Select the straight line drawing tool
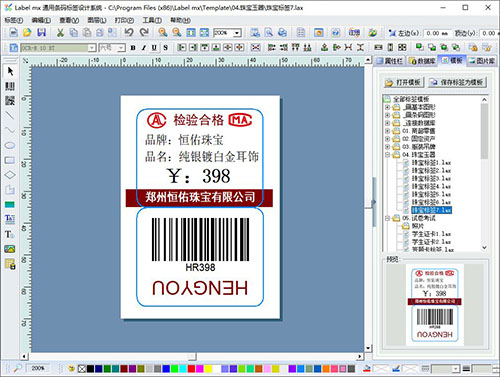The width and height of the screenshot is (500, 377). coord(10,115)
